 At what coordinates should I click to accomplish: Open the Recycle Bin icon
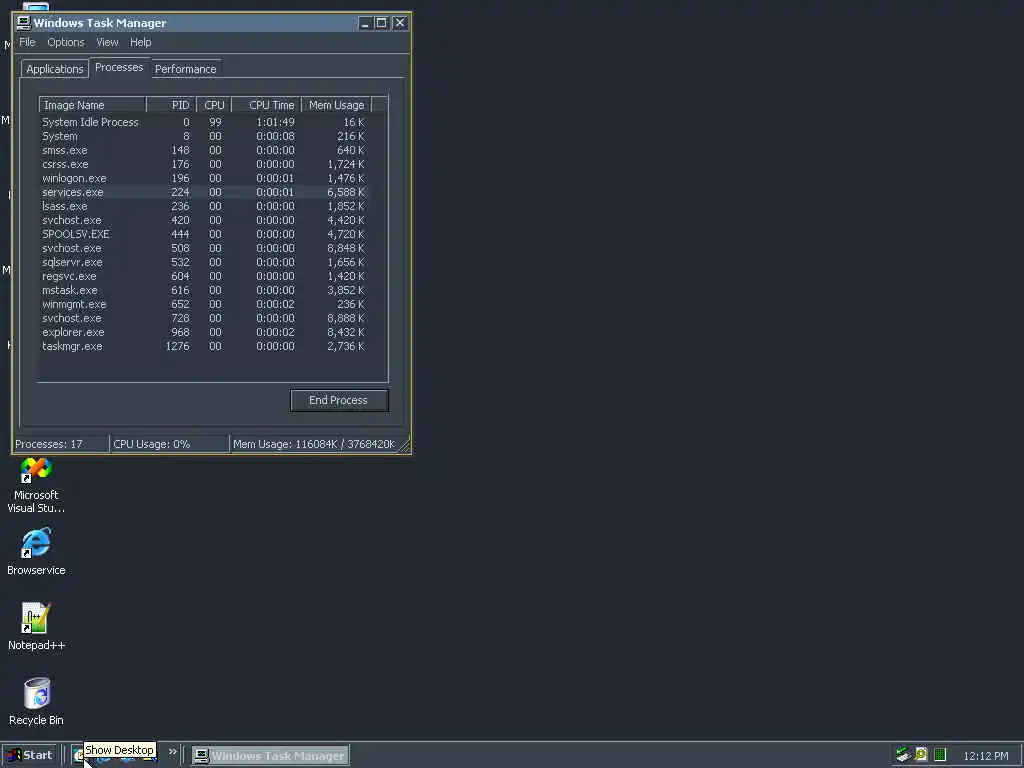36,702
